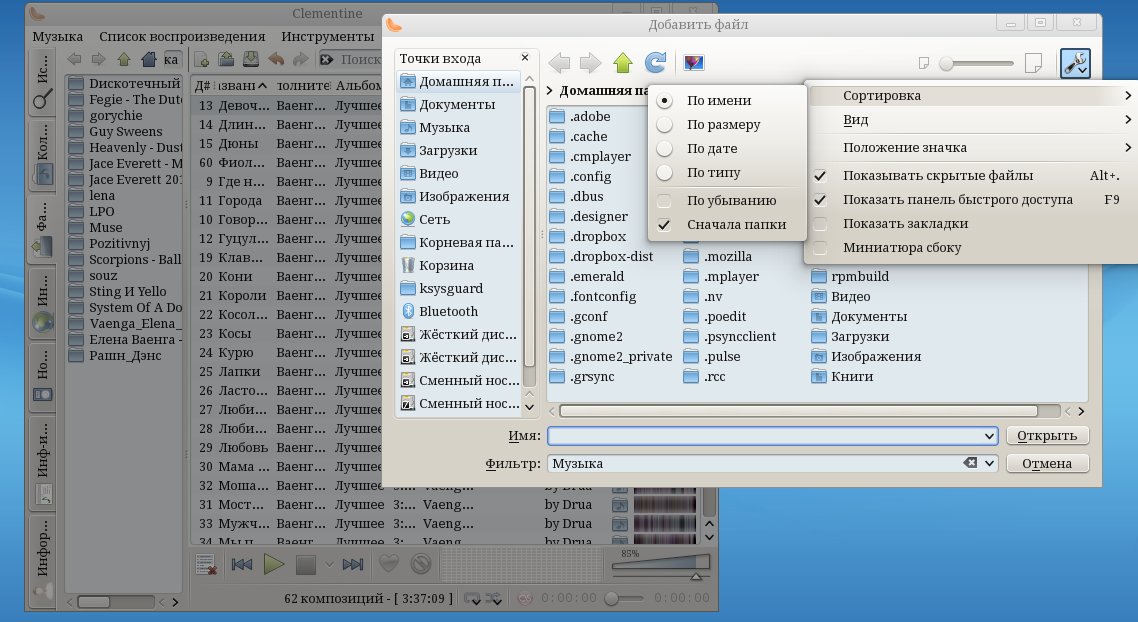Reload the file list with refresh icon
This screenshot has width=1138, height=622.
coord(655,64)
